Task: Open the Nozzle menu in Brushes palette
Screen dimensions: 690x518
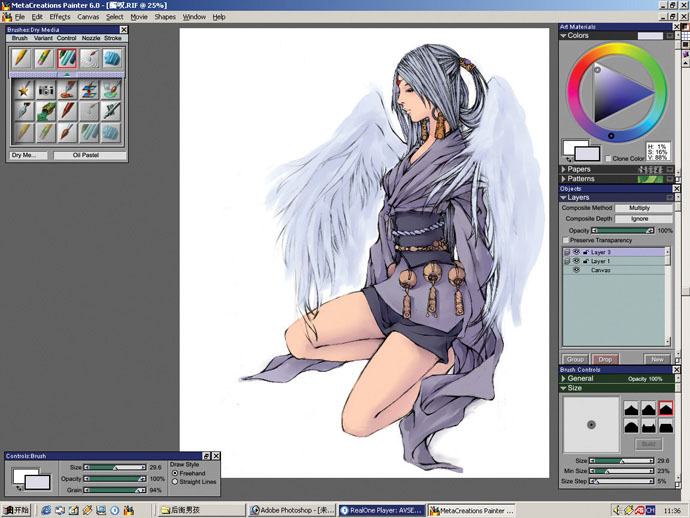Action: click(91, 38)
